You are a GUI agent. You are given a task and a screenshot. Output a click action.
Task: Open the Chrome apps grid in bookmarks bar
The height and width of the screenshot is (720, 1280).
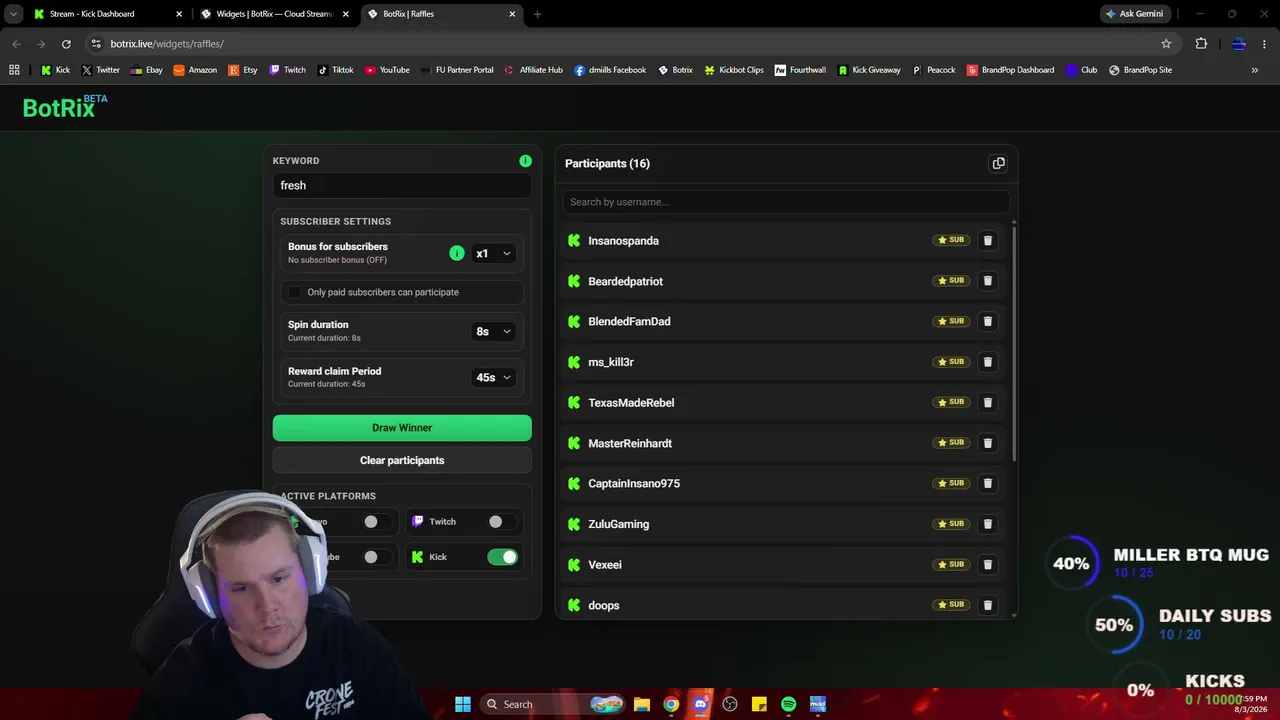tap(14, 70)
